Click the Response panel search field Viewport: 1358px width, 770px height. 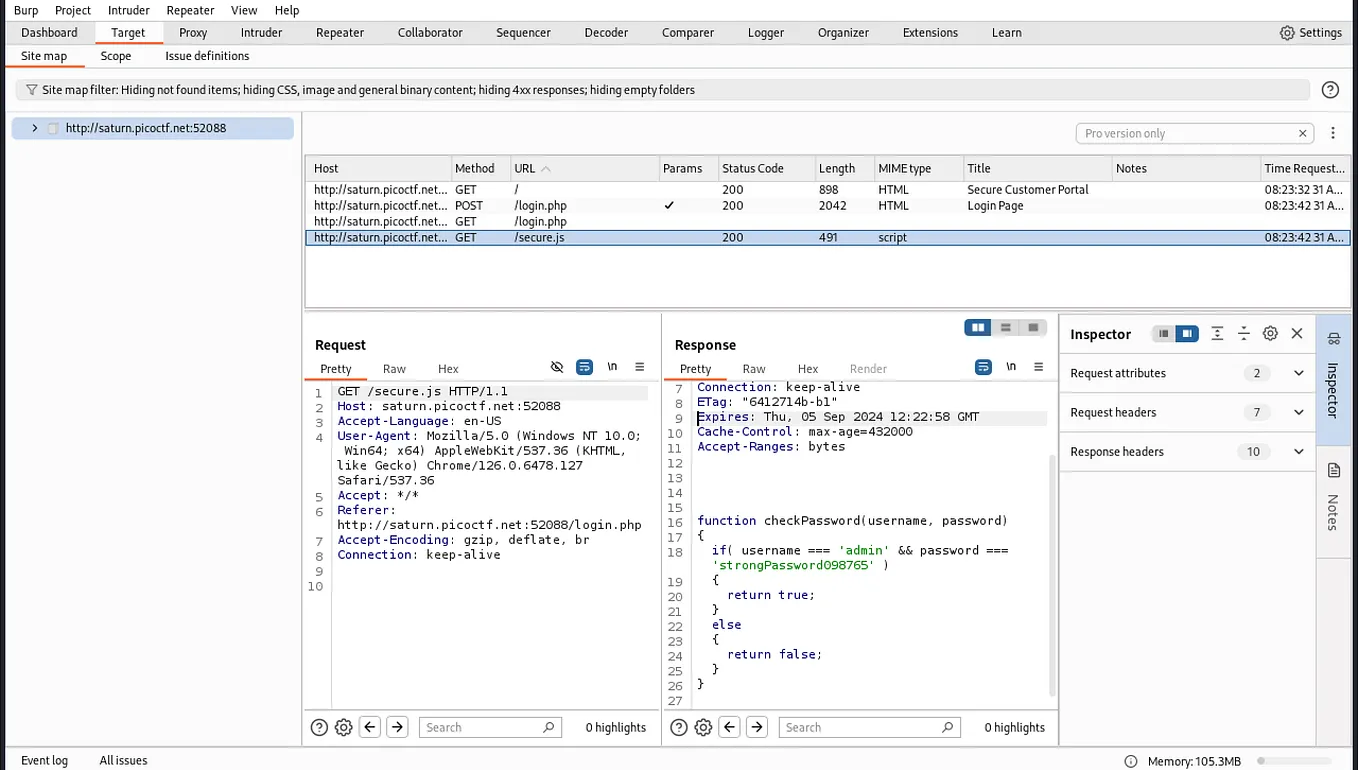coord(868,727)
